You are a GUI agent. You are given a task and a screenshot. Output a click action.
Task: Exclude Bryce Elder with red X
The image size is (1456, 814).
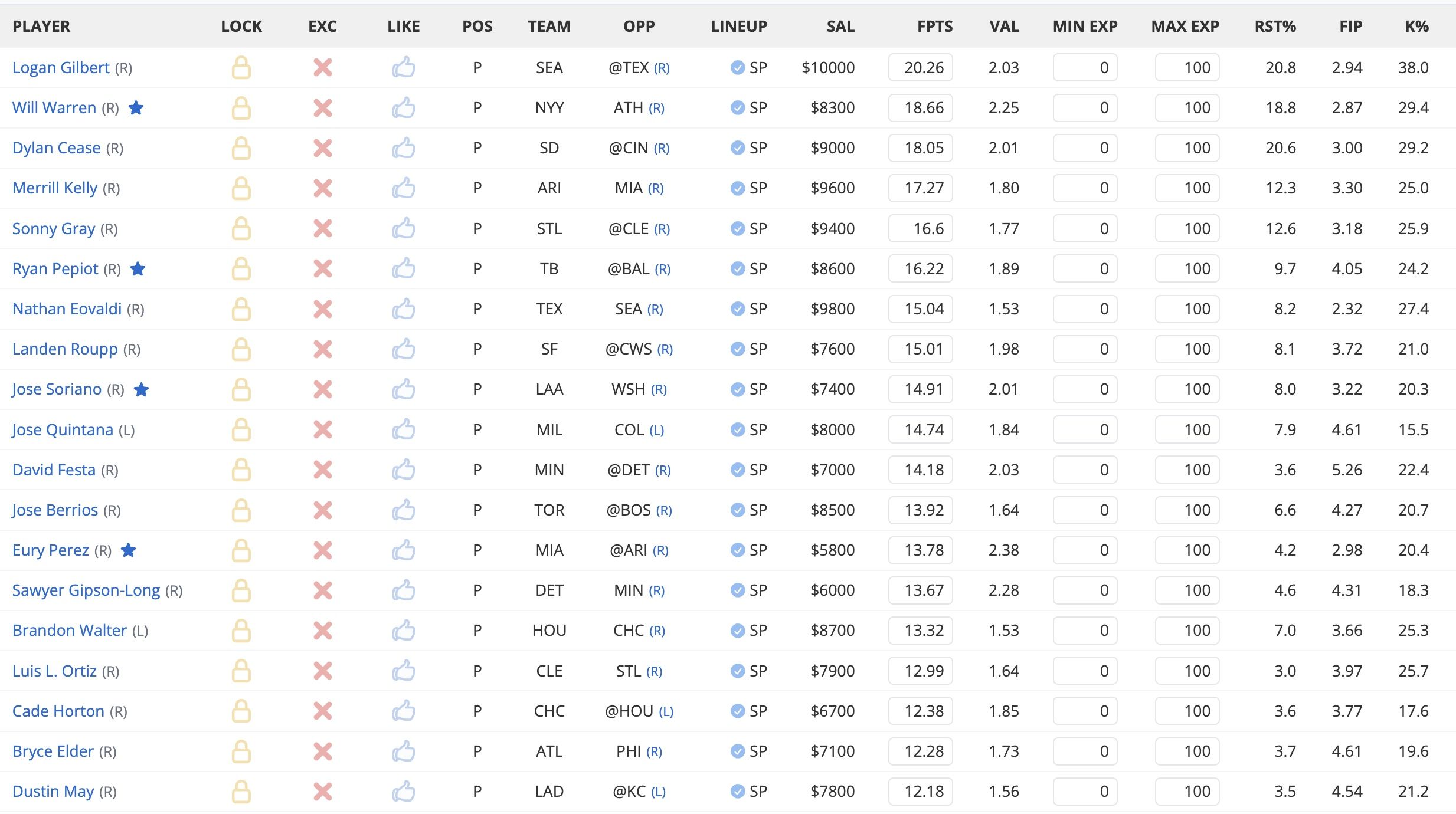tap(323, 751)
